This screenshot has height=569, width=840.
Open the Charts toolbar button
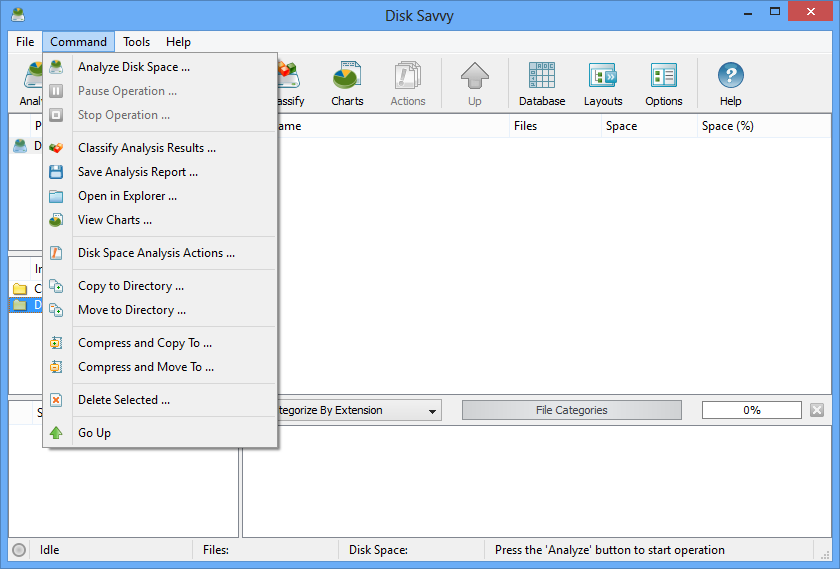(347, 84)
